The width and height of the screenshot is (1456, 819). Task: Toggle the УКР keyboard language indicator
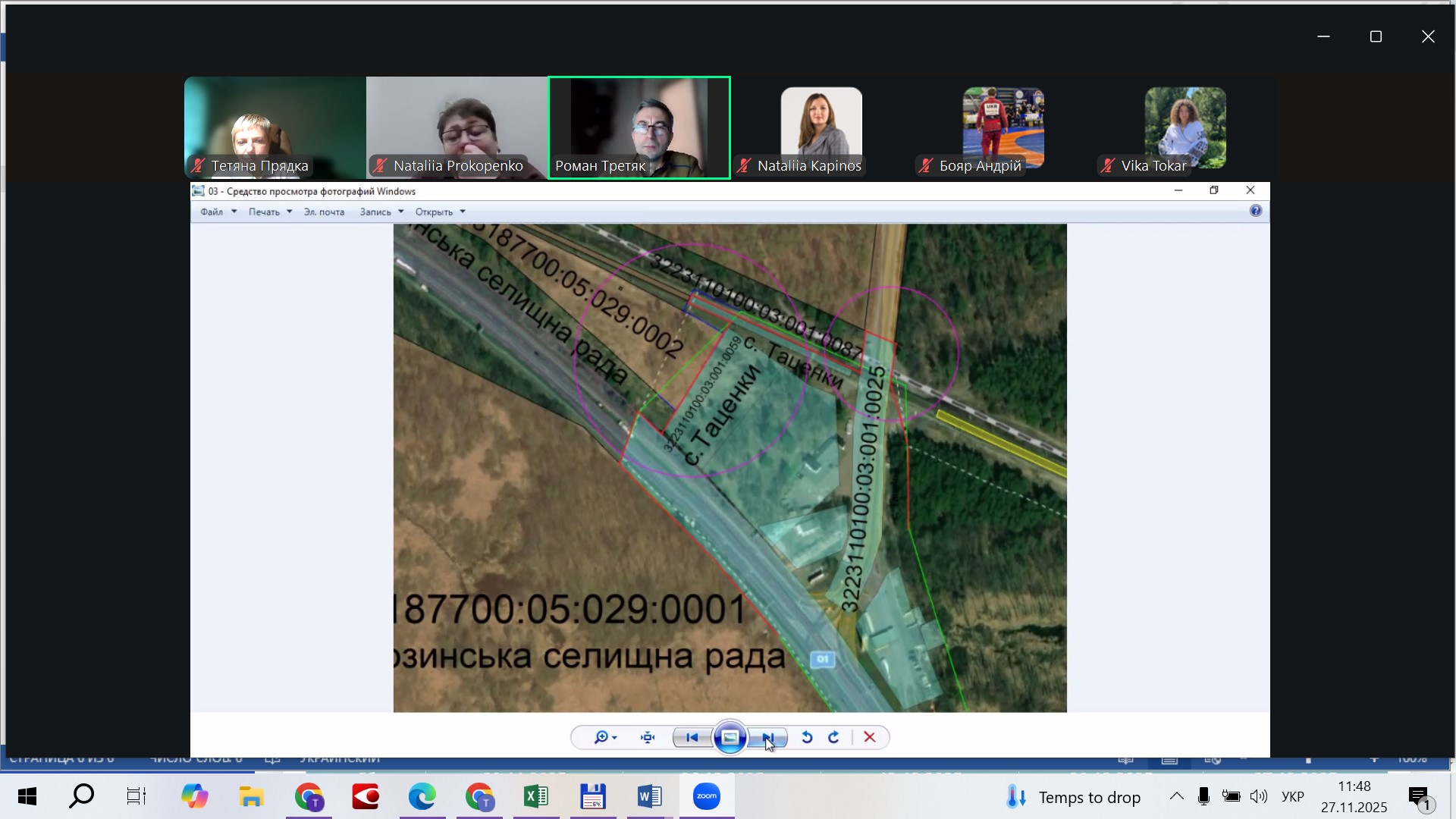click(1292, 796)
